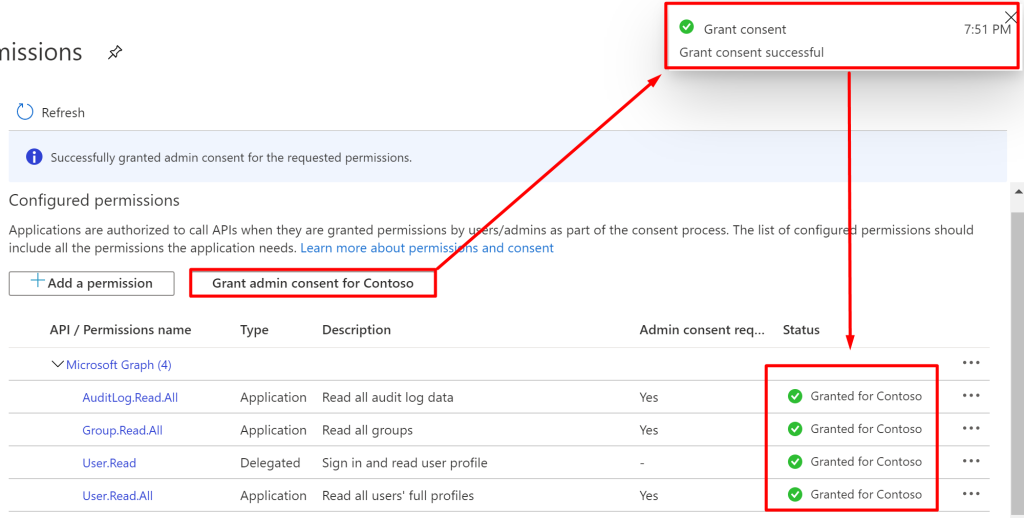Open more options for User.Read row

point(971,461)
